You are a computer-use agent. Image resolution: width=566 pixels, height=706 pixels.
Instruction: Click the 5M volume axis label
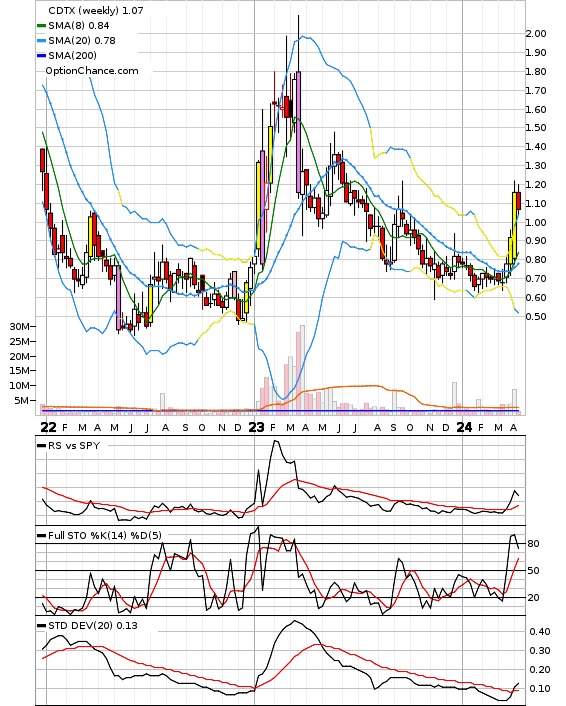tap(23, 400)
